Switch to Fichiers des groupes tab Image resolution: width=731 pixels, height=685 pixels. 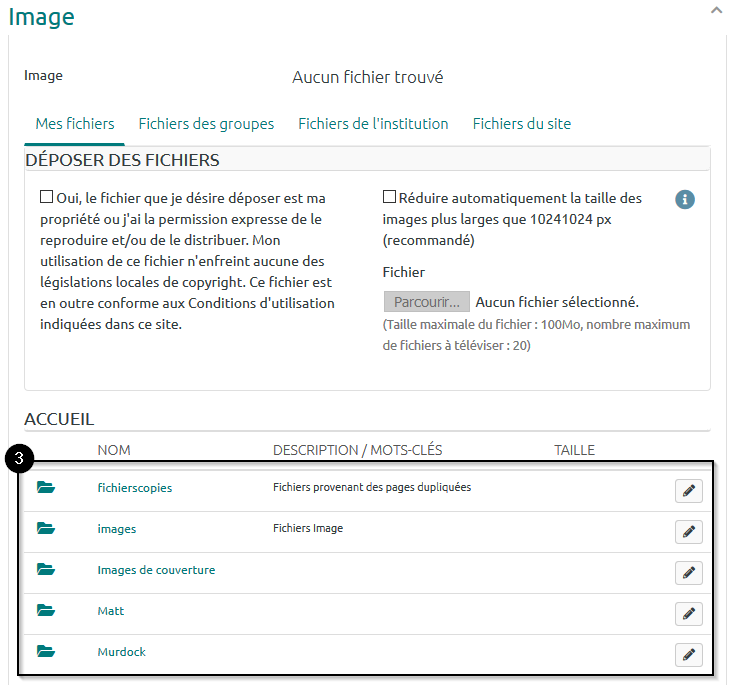206,124
